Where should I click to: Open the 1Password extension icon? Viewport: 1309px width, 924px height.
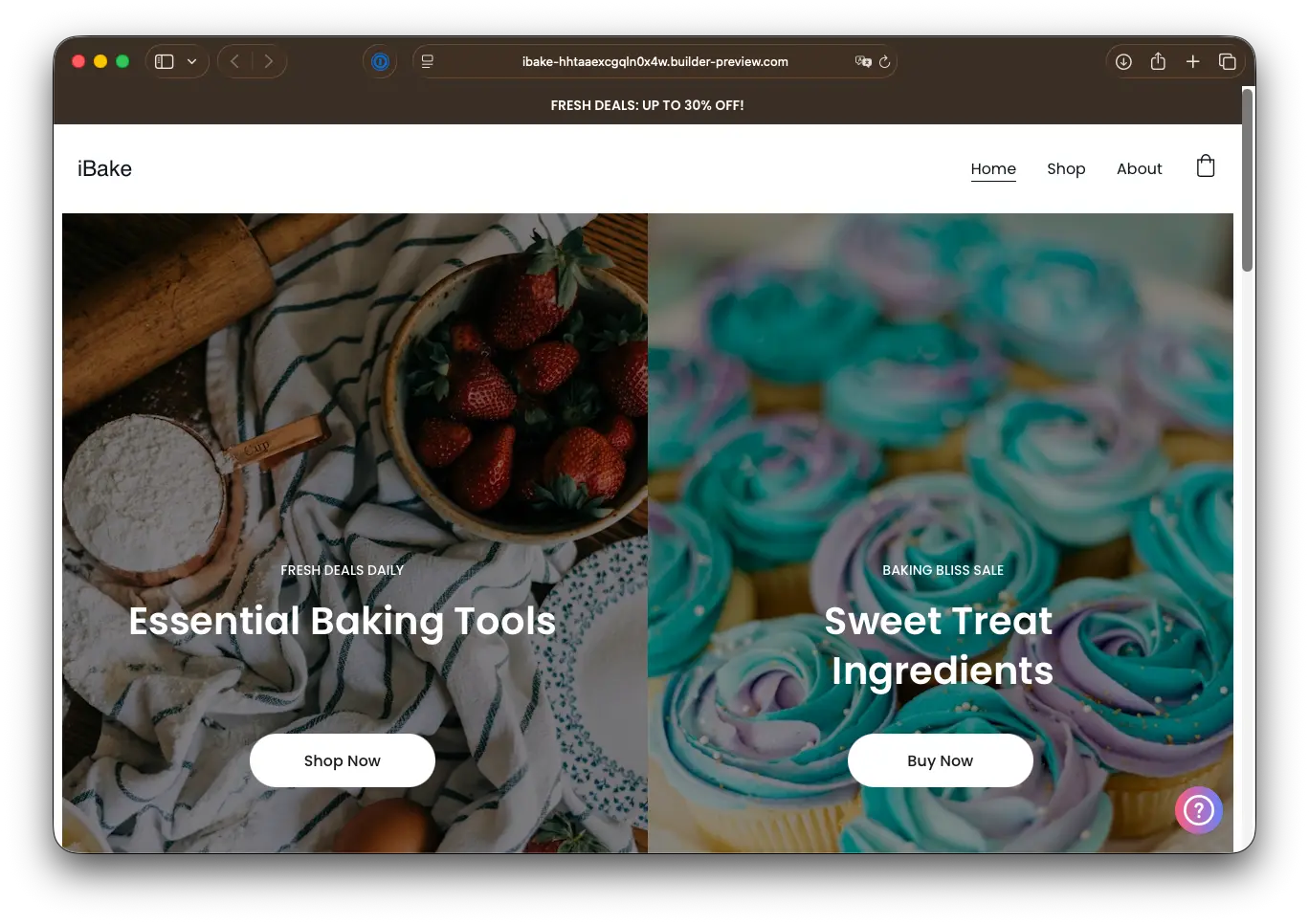point(380,62)
